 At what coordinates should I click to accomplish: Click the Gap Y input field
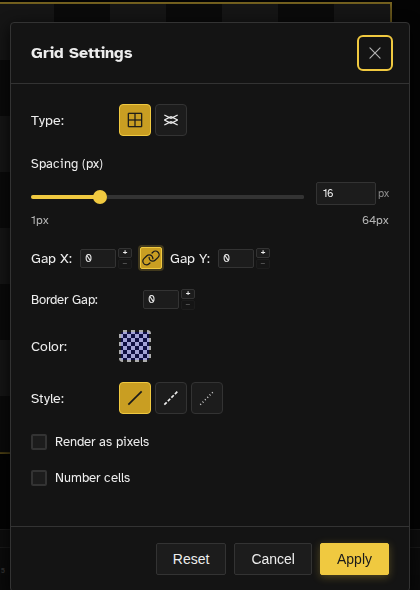pyautogui.click(x=236, y=258)
